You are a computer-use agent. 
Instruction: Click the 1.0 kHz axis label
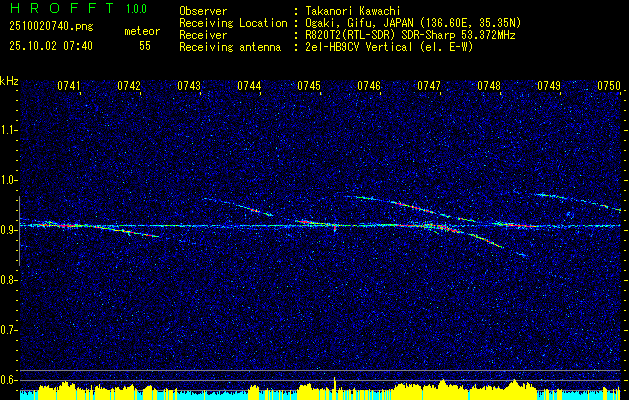point(8,180)
